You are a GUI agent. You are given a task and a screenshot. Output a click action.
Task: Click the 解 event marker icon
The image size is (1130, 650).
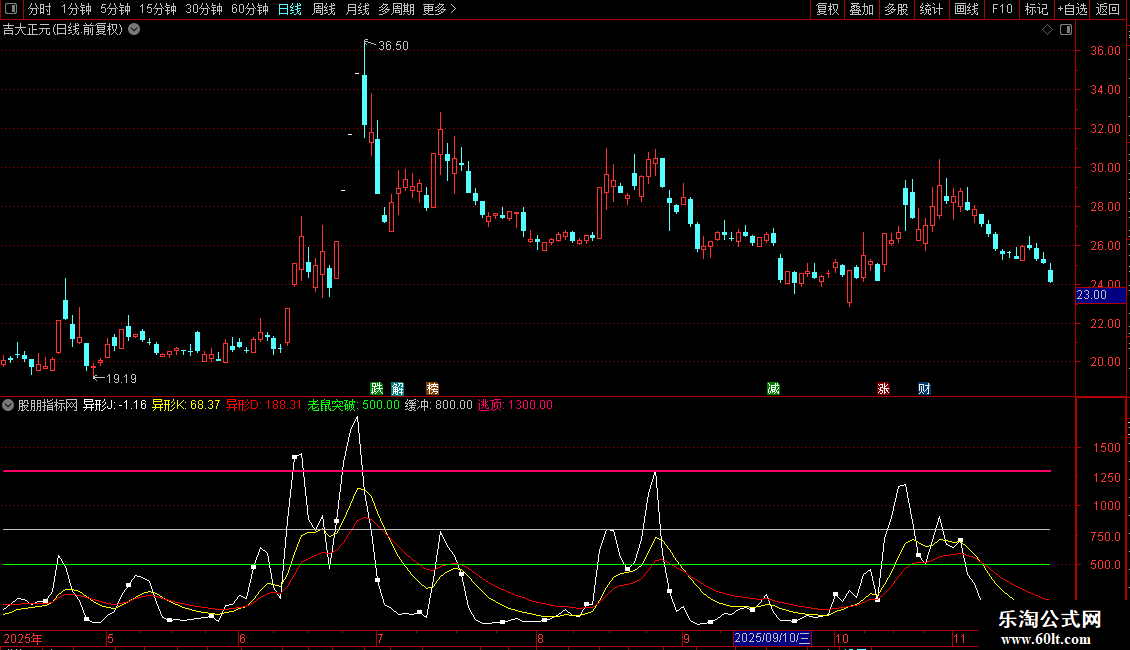point(397,388)
